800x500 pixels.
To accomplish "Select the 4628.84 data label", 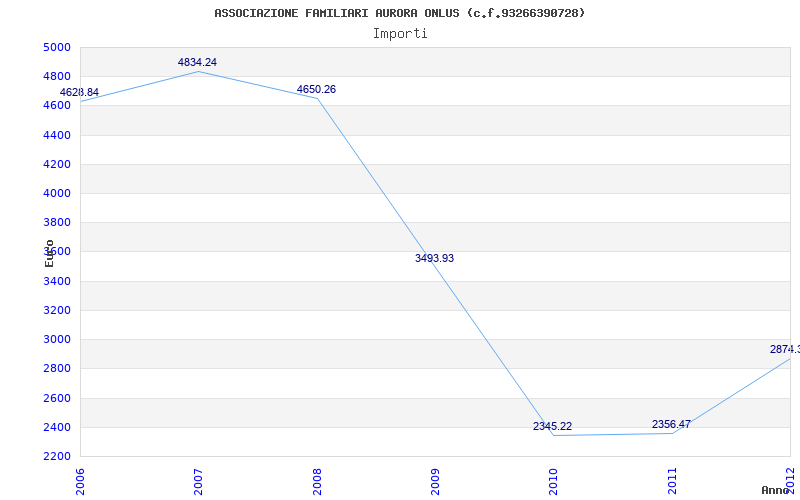I will 79,92.
